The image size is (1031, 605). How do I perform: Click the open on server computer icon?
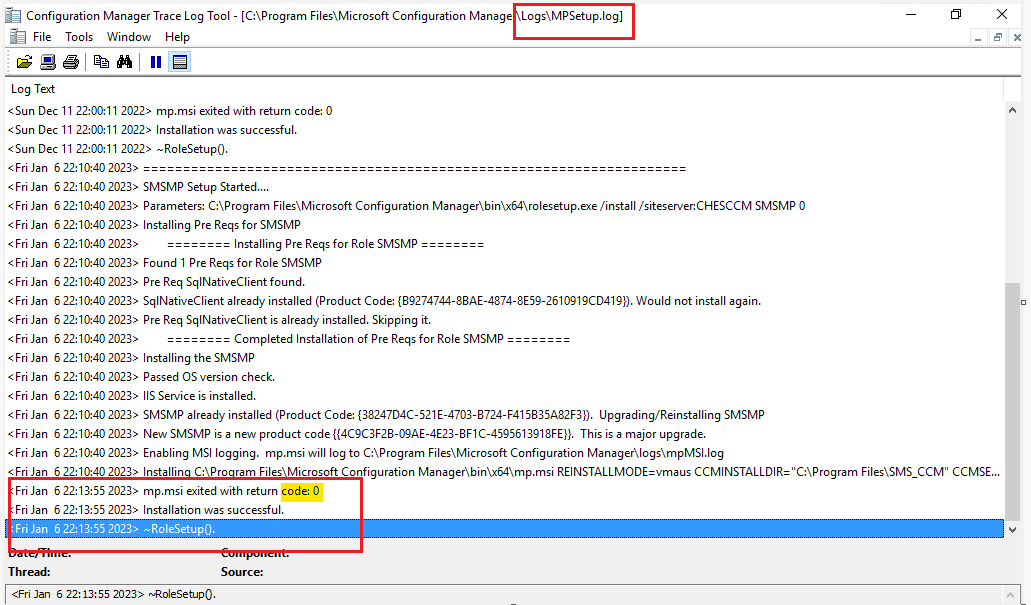tap(47, 62)
